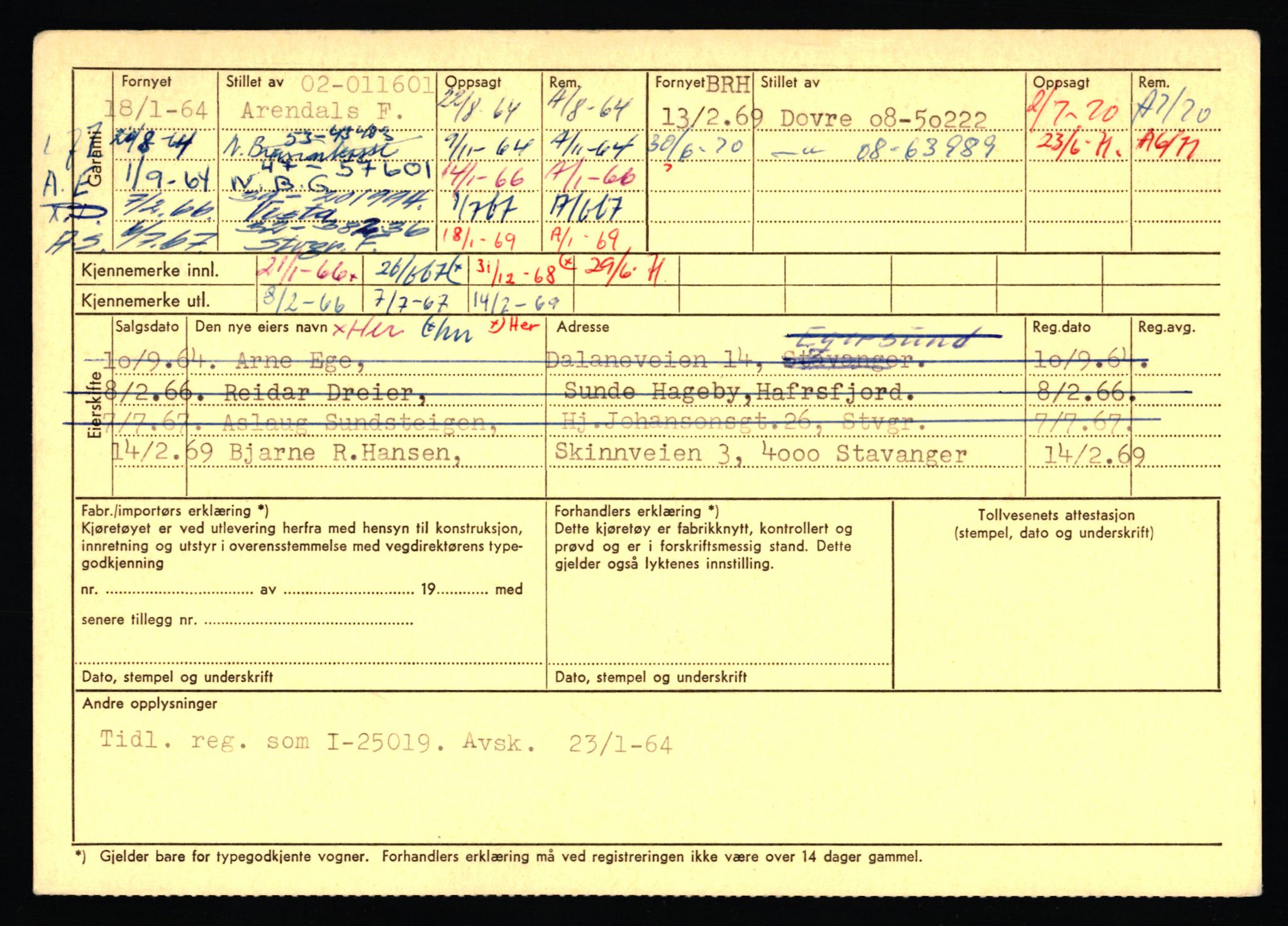The height and width of the screenshot is (926, 1288).
Task: Click the 'Kjennemerke utl.' label
Action: 145,301
